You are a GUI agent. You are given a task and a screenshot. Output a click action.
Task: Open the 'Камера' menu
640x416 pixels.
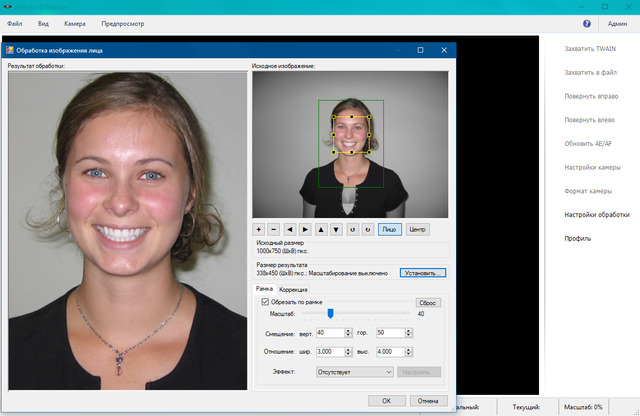[x=75, y=24]
